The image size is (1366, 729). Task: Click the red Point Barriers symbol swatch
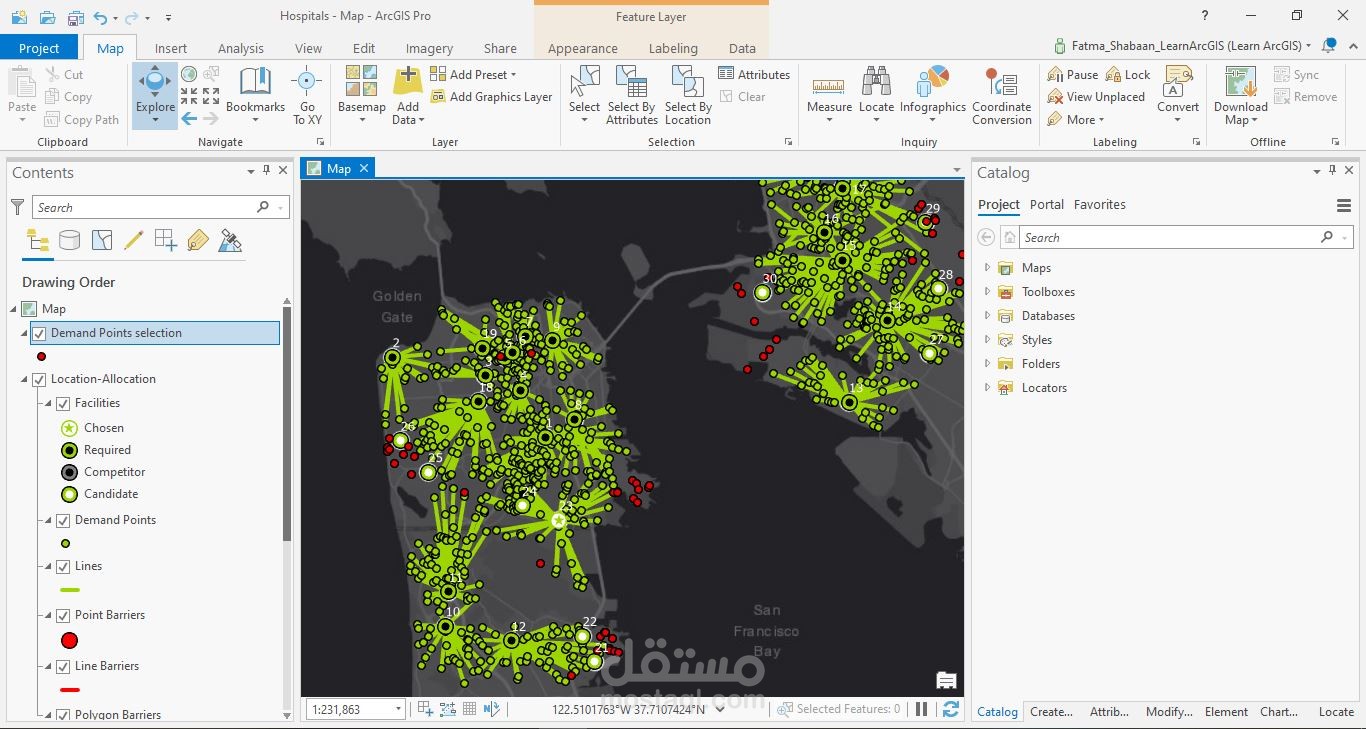[x=69, y=640]
